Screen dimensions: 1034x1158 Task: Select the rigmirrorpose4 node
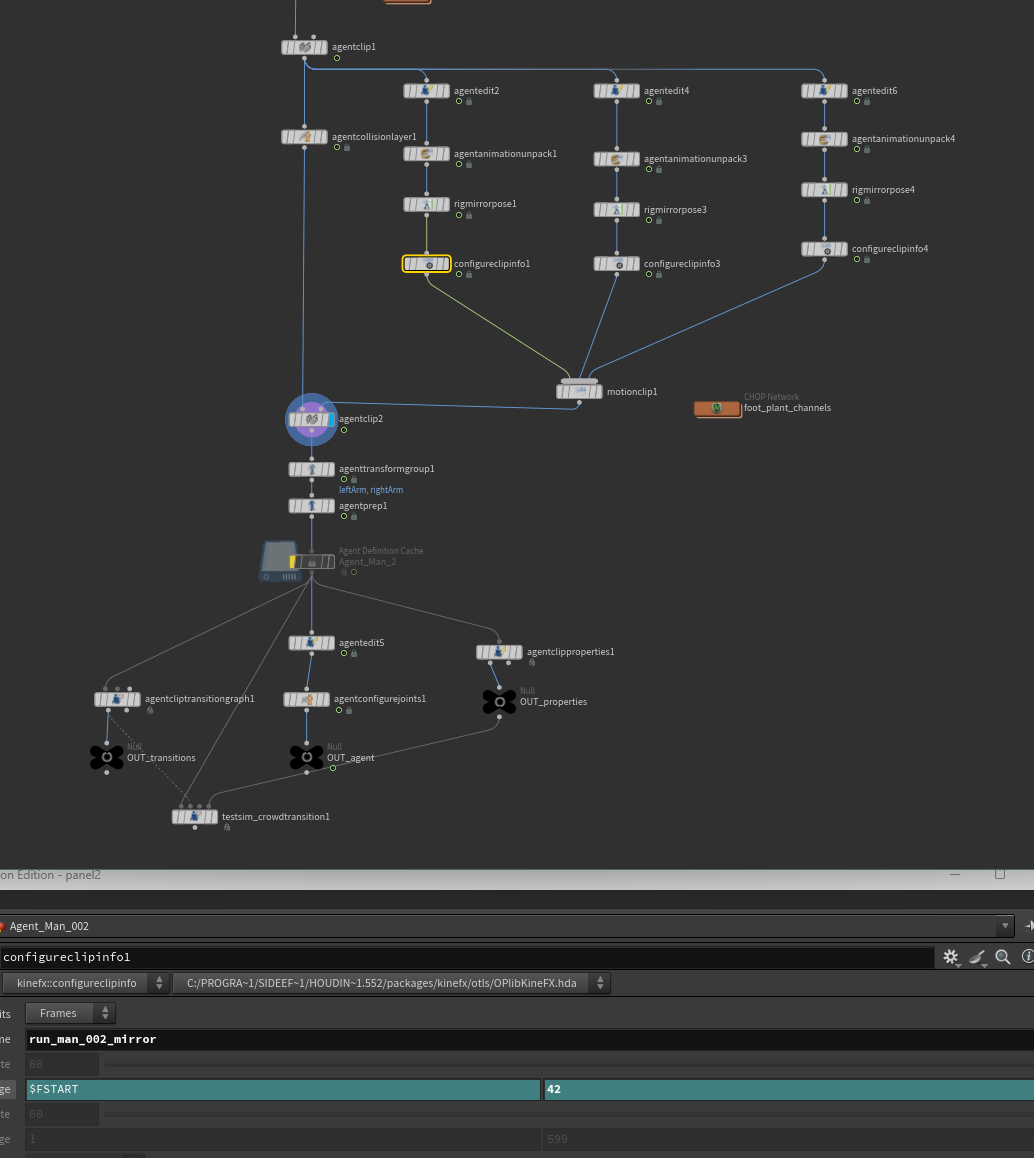pyautogui.click(x=824, y=190)
